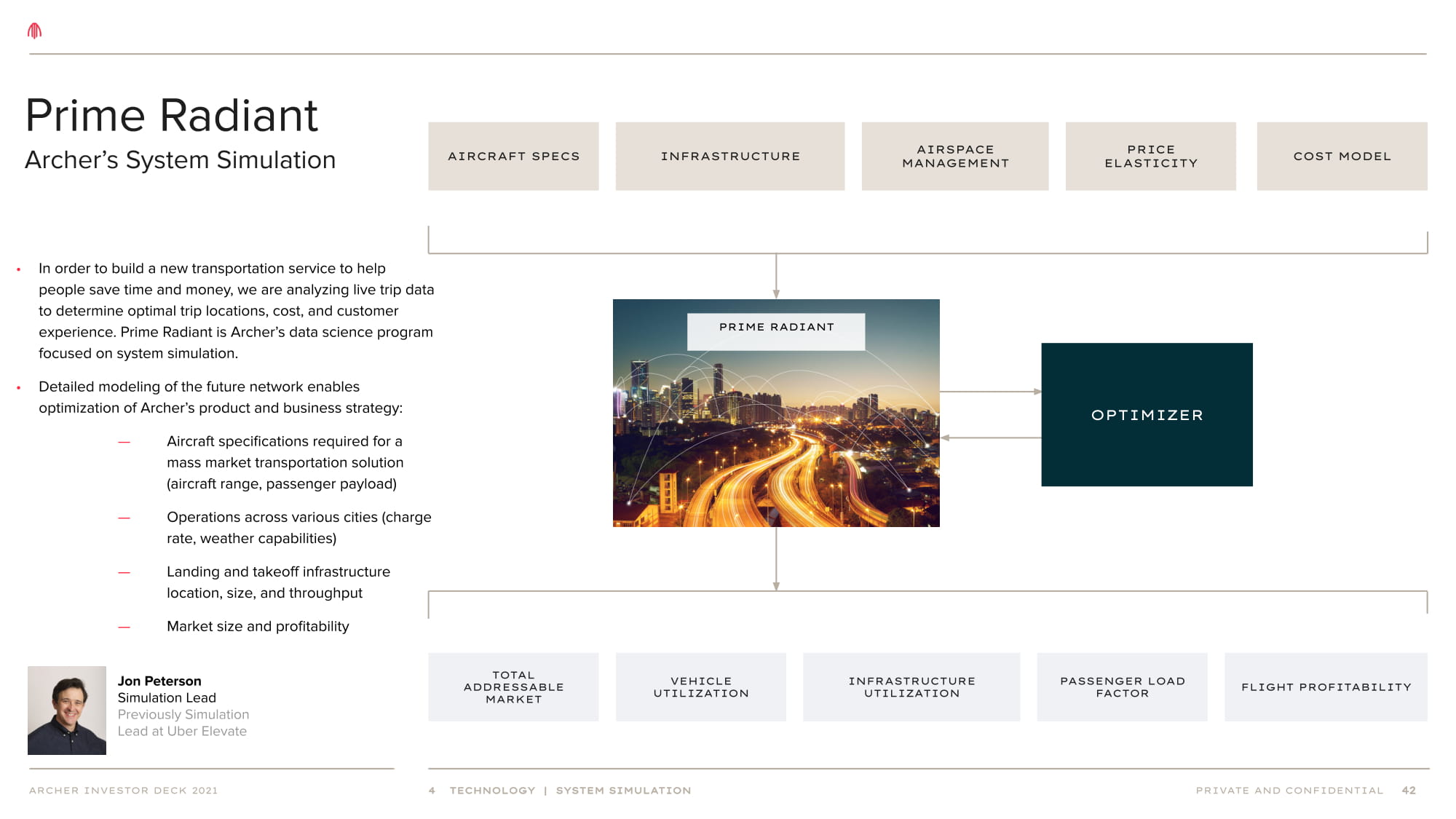Click the Prime Radiant label on image
This screenshot has height=819, width=1456.
pyautogui.click(x=776, y=328)
